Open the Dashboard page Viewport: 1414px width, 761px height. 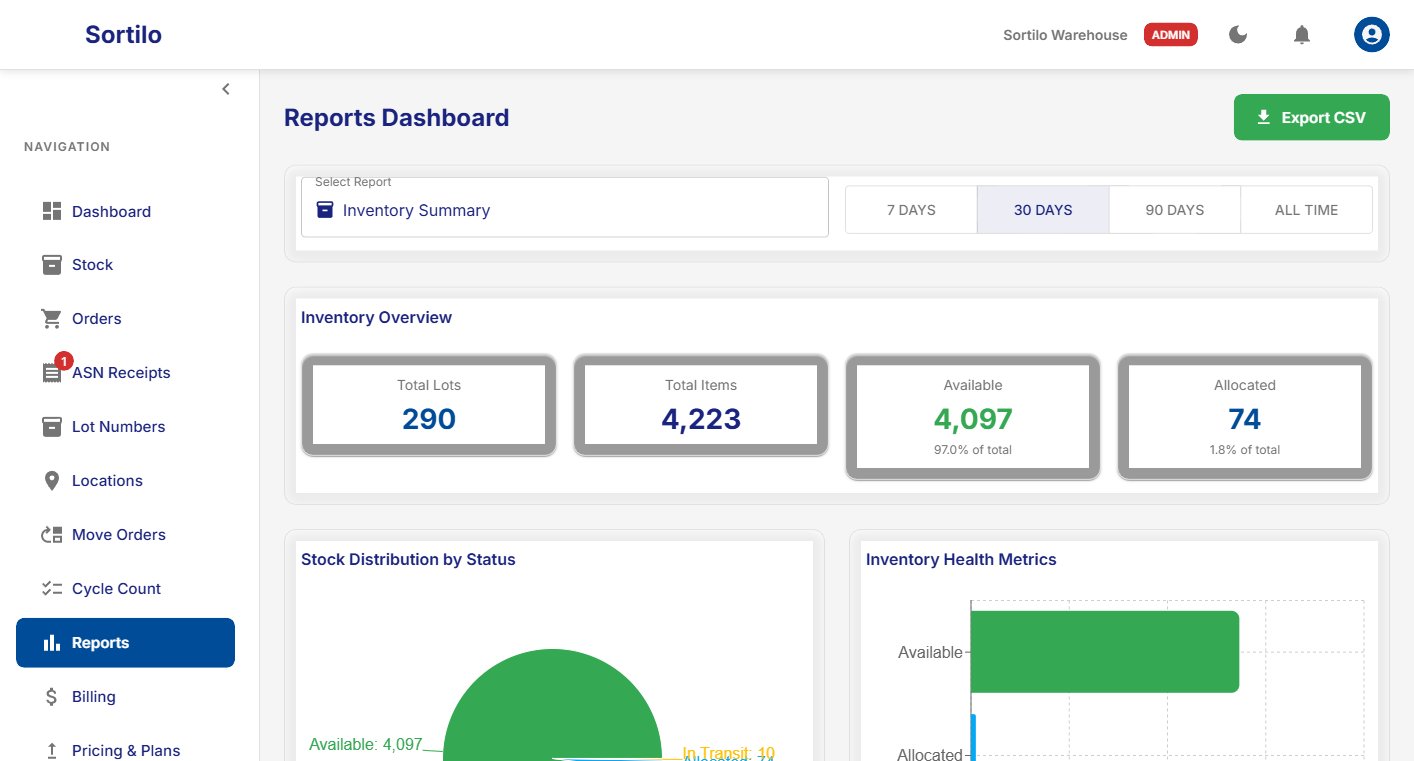(125, 211)
